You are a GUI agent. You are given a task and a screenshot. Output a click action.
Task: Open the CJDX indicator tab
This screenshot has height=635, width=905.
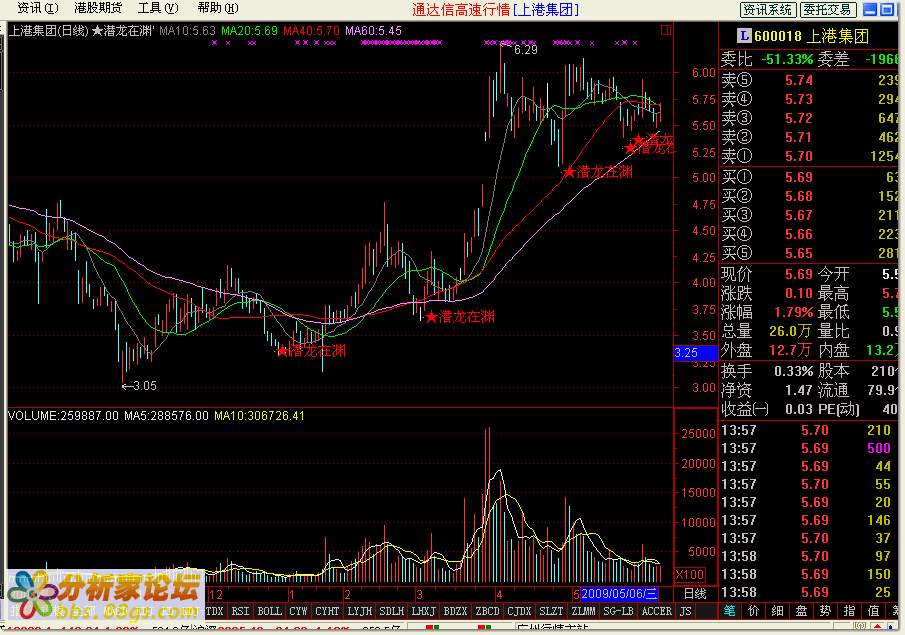pos(519,611)
